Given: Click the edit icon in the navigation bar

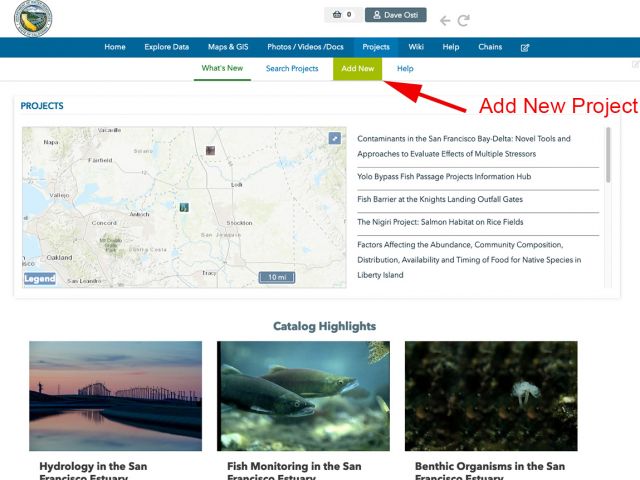Looking at the screenshot, I should [x=525, y=48].
